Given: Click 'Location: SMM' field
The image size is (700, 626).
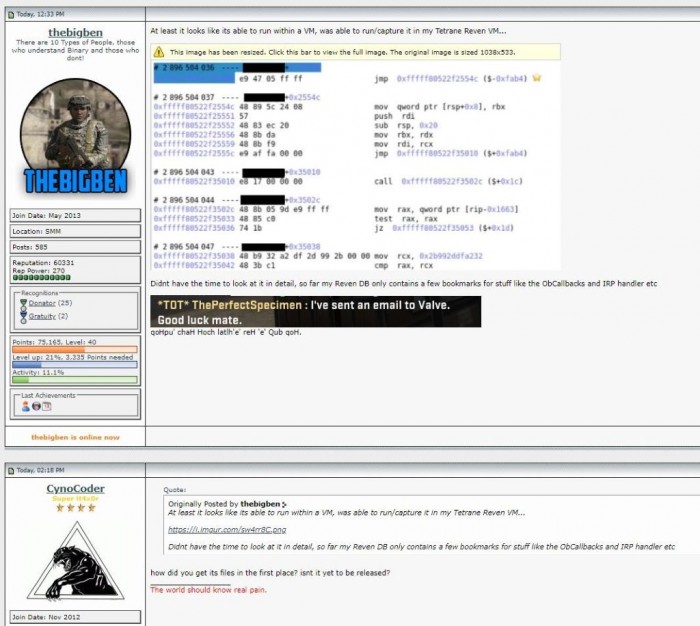Looking at the screenshot, I should [x=75, y=231].
